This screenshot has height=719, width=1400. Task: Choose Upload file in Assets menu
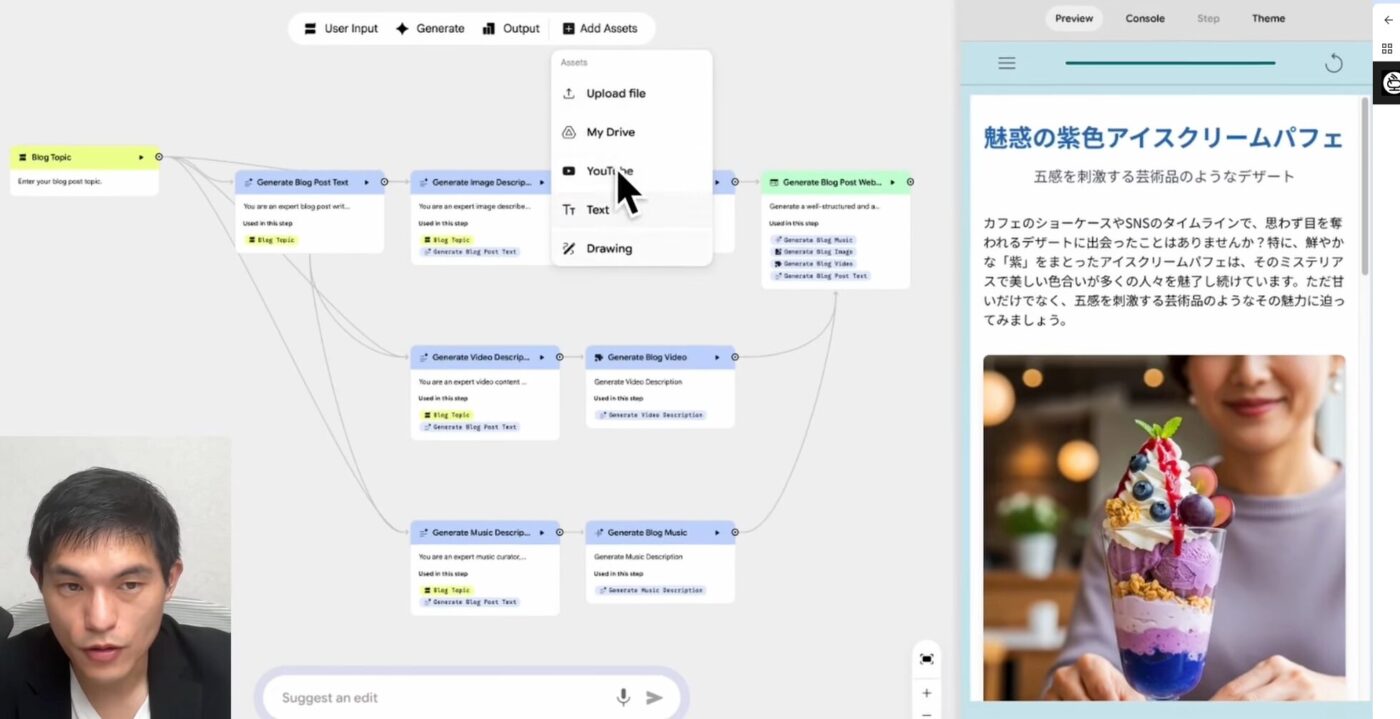615,93
